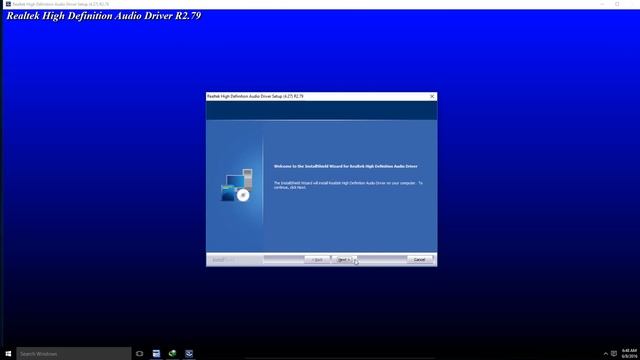Show hidden system tray icons
The image size is (640, 360).
(606, 354)
